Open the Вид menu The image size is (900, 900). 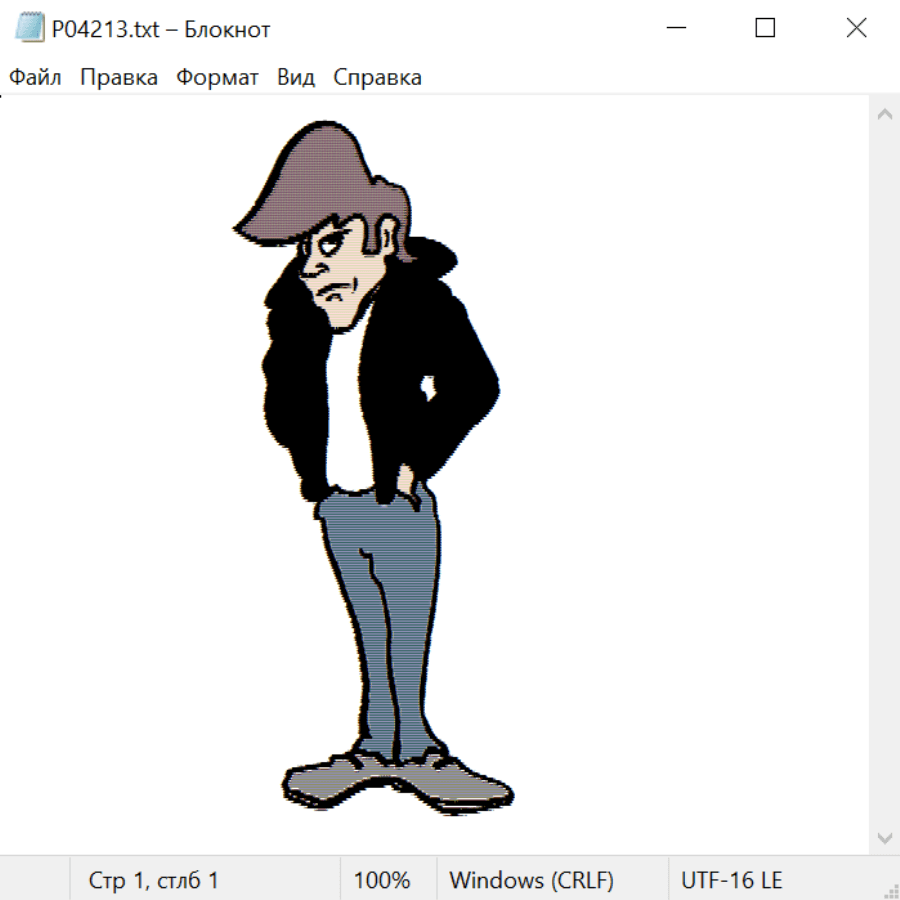(296, 78)
